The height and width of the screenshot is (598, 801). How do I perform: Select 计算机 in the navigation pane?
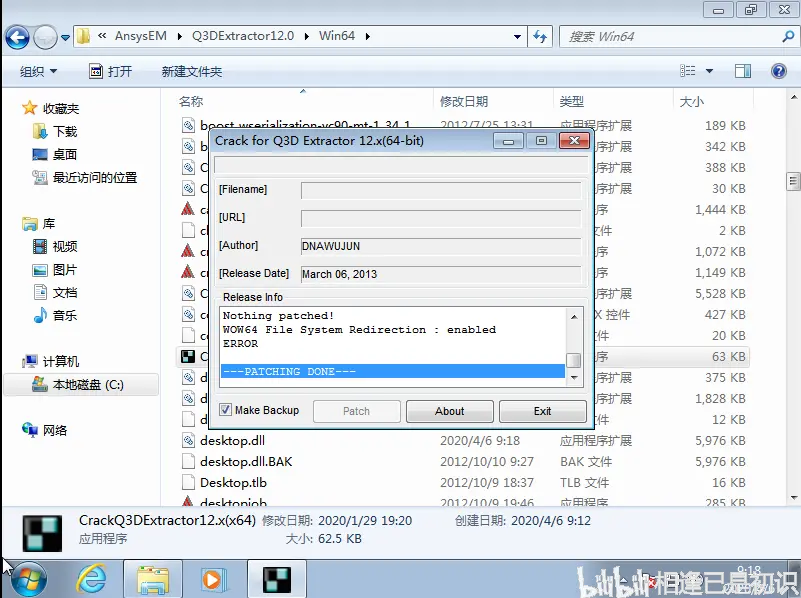tap(51, 362)
